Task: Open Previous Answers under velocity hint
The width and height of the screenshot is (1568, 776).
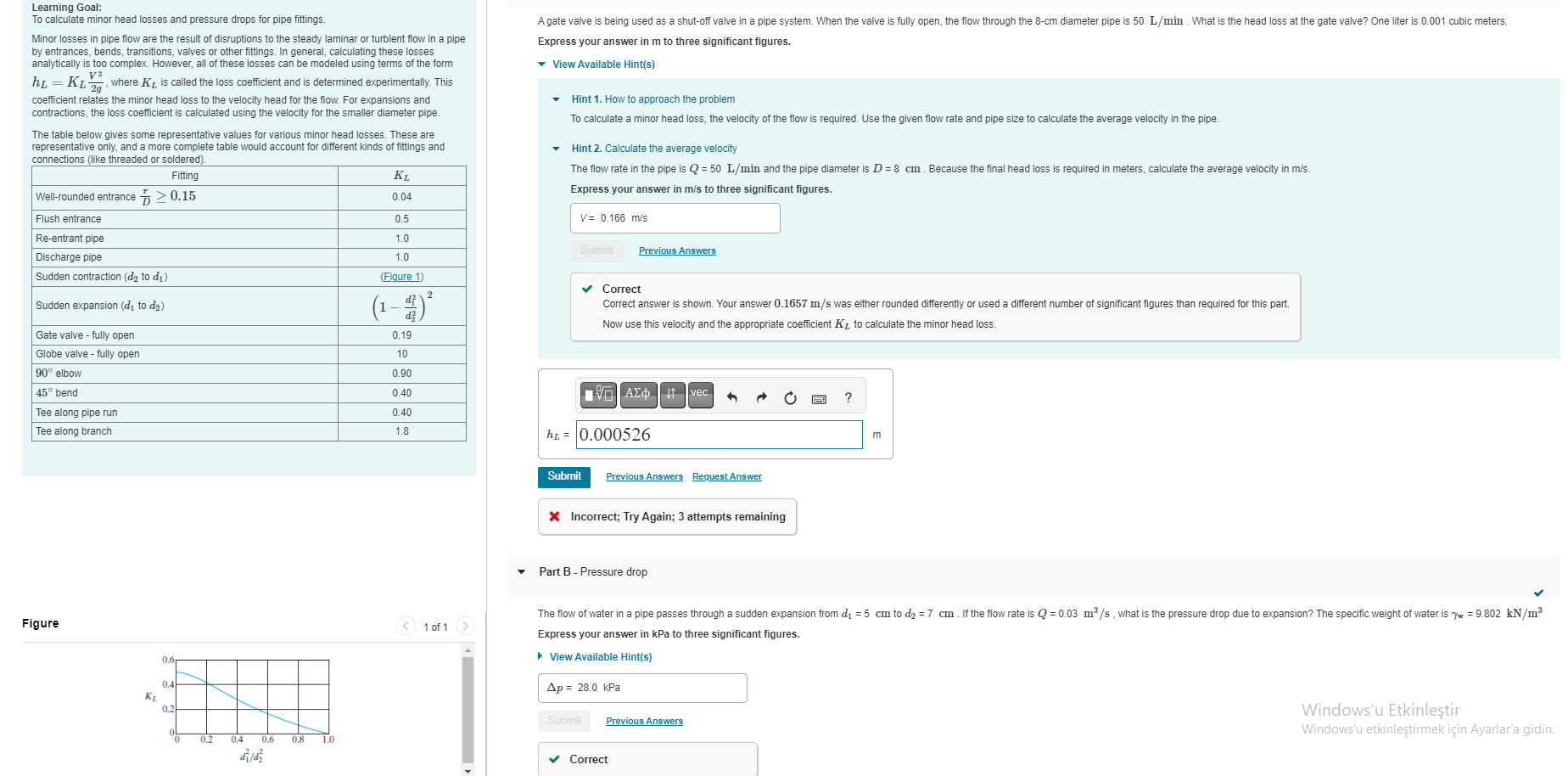Action: tap(677, 250)
